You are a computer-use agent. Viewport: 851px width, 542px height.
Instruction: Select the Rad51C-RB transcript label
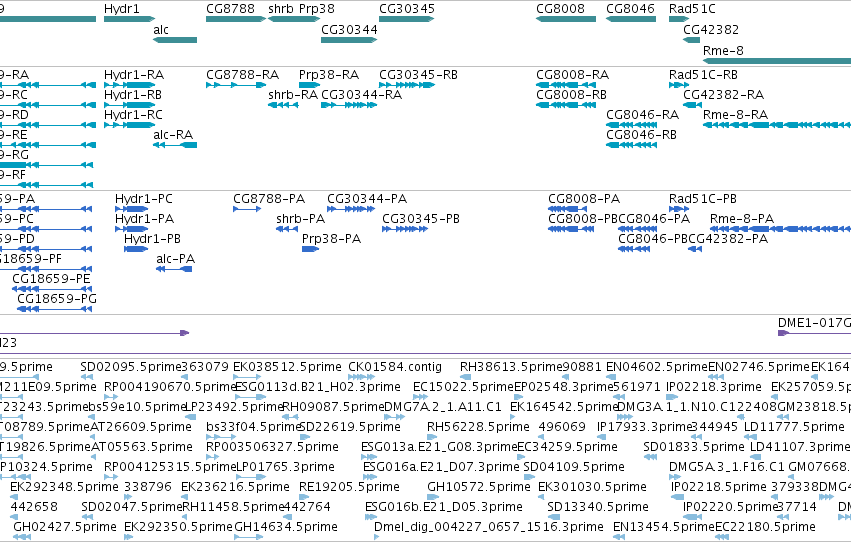(x=703, y=74)
